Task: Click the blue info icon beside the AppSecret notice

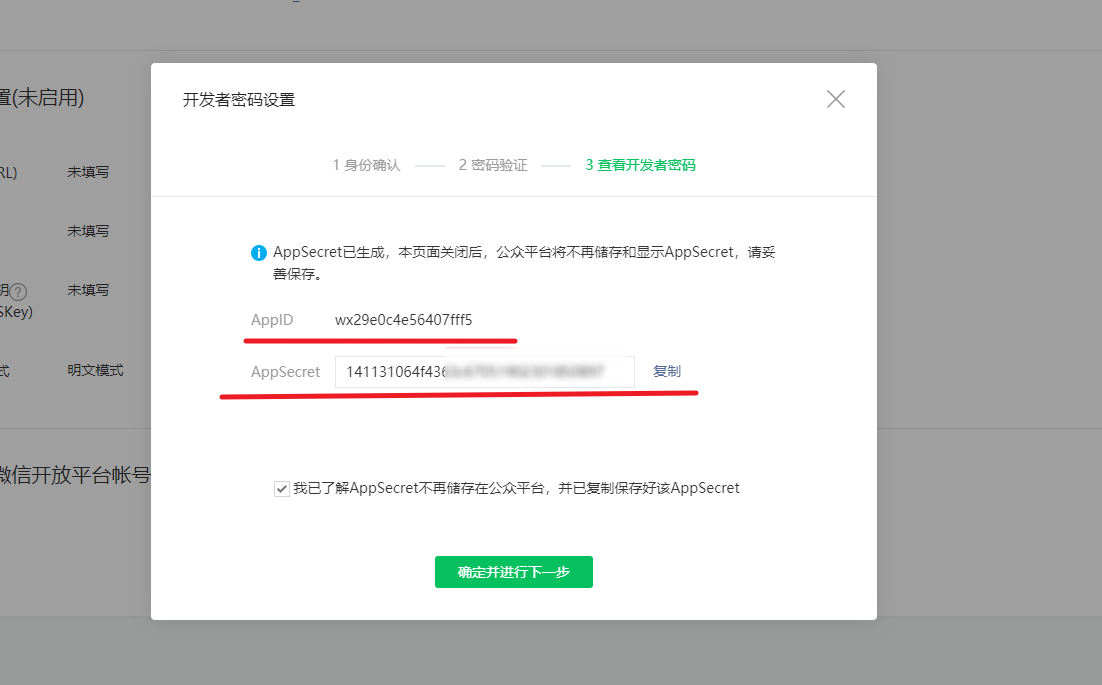Action: coord(259,253)
